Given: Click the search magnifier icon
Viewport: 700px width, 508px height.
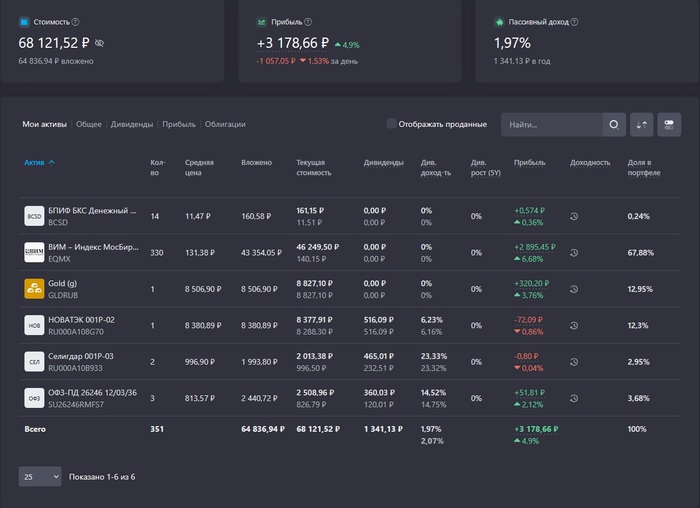Looking at the screenshot, I should point(614,124).
